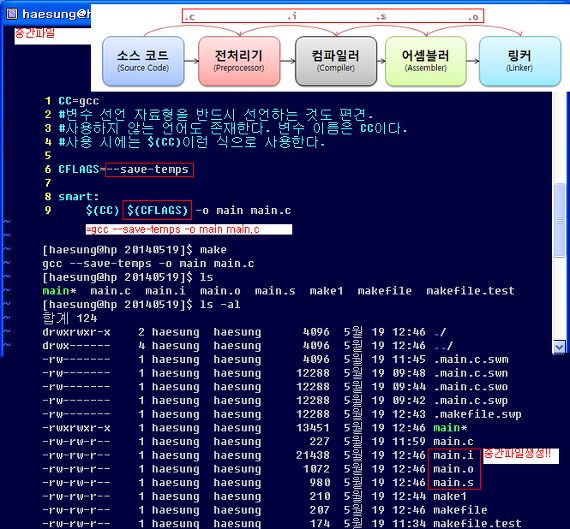
Task: Click makefile.test in the plain ls output row
Action: (x=470, y=291)
